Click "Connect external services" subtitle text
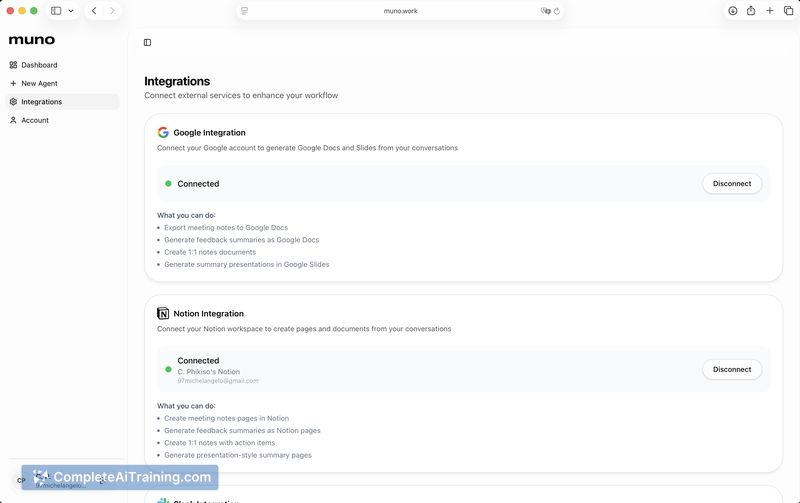800x503 pixels. (241, 95)
